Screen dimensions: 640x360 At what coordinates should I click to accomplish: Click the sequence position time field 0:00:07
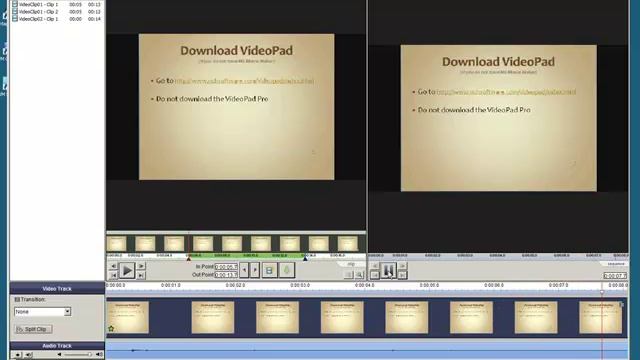(x=615, y=276)
